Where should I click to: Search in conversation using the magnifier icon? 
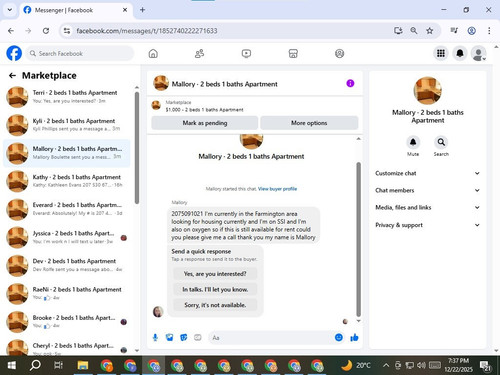441,142
